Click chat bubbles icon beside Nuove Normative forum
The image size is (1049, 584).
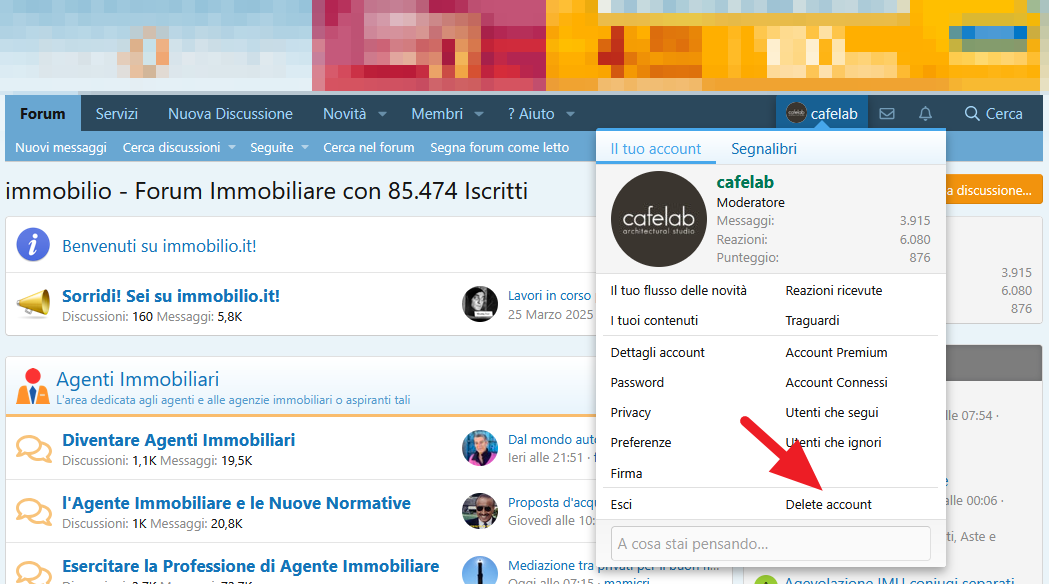pyautogui.click(x=33, y=512)
